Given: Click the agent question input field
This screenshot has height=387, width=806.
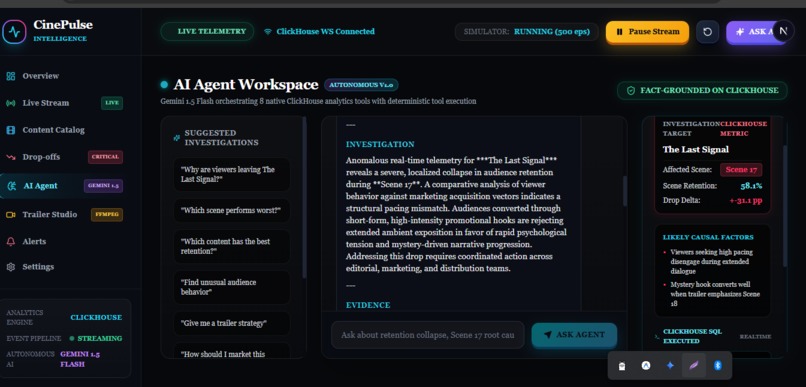Looking at the screenshot, I should 428,335.
